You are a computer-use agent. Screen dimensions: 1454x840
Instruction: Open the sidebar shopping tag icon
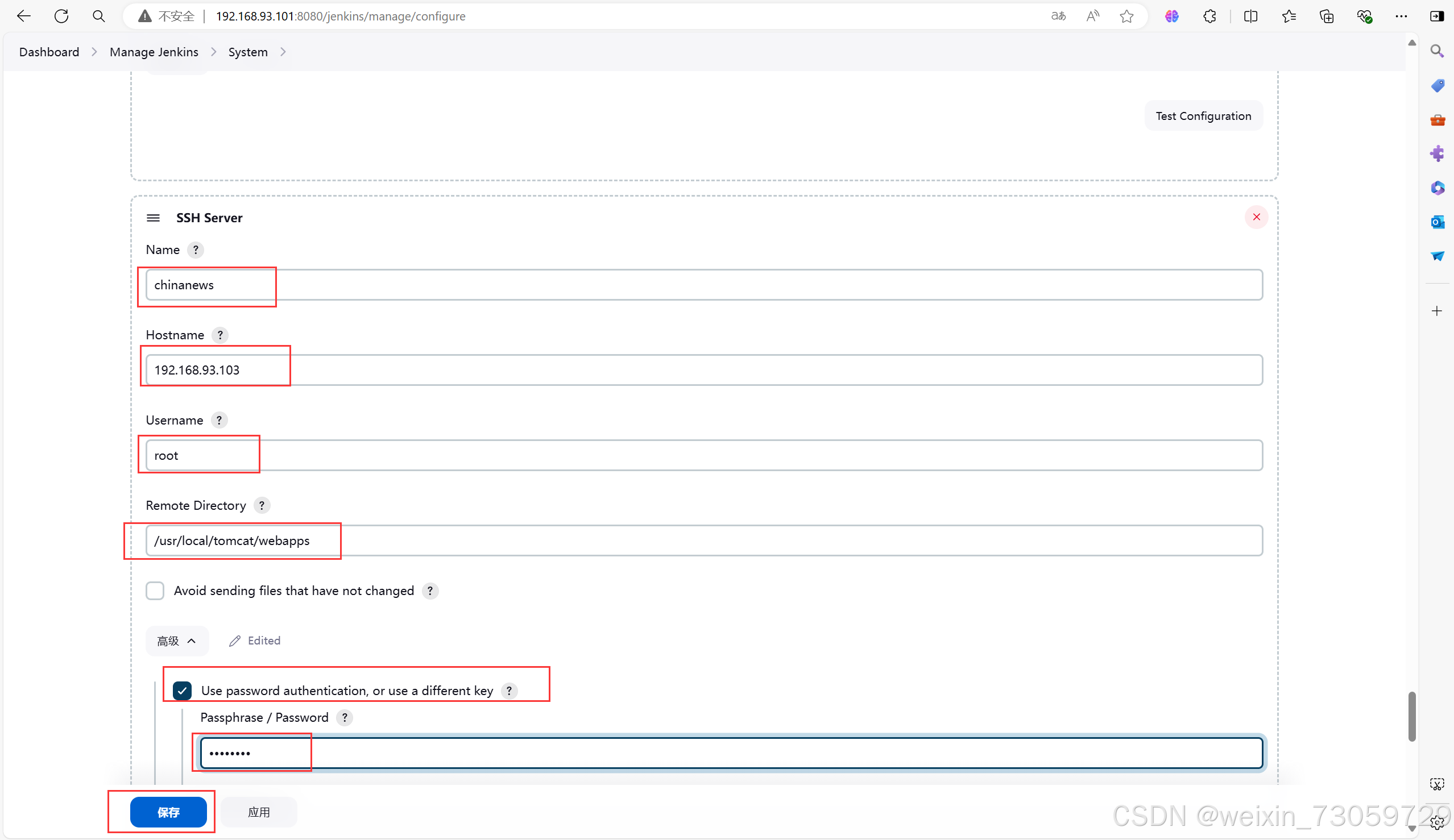(x=1438, y=85)
